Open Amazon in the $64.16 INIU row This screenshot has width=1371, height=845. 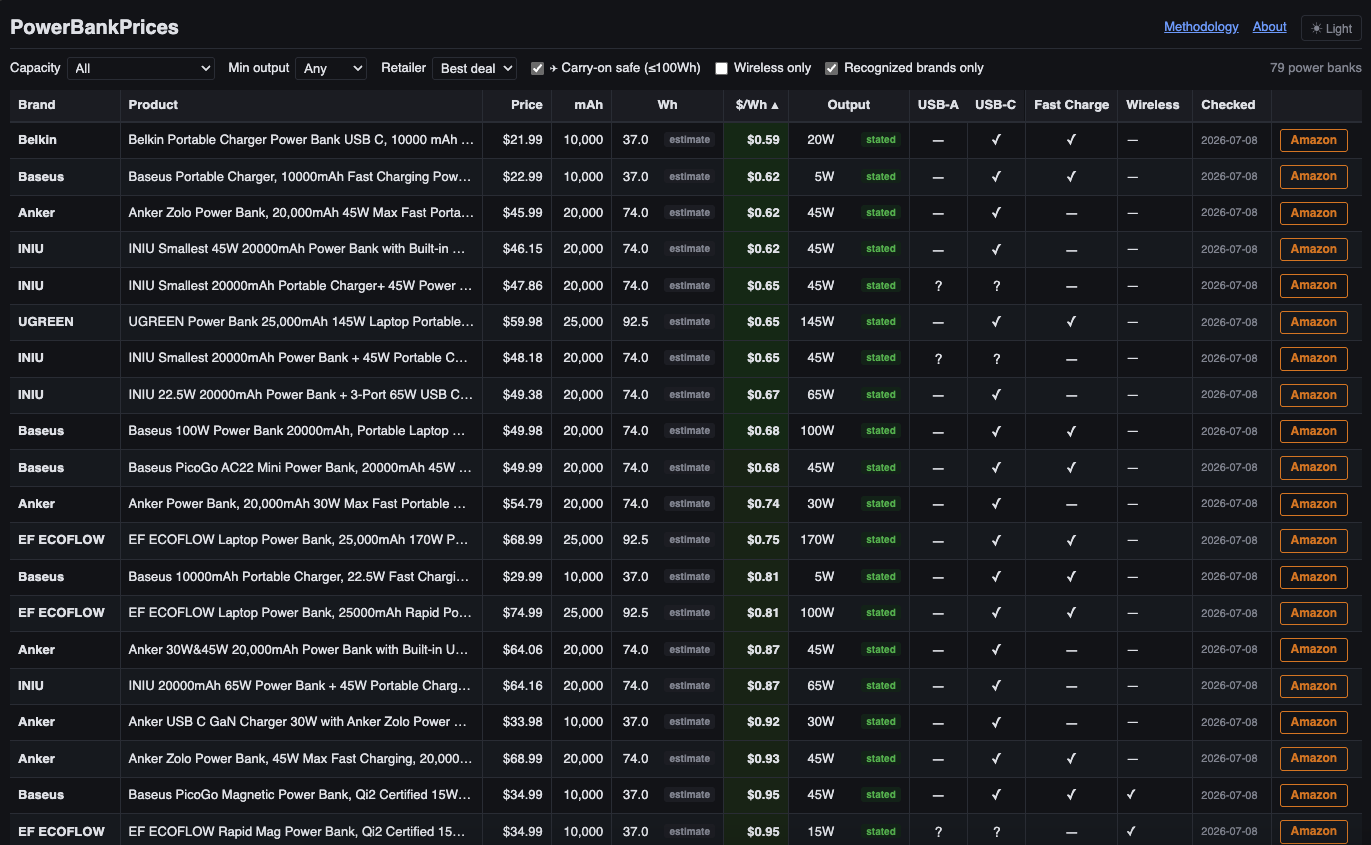pos(1313,686)
